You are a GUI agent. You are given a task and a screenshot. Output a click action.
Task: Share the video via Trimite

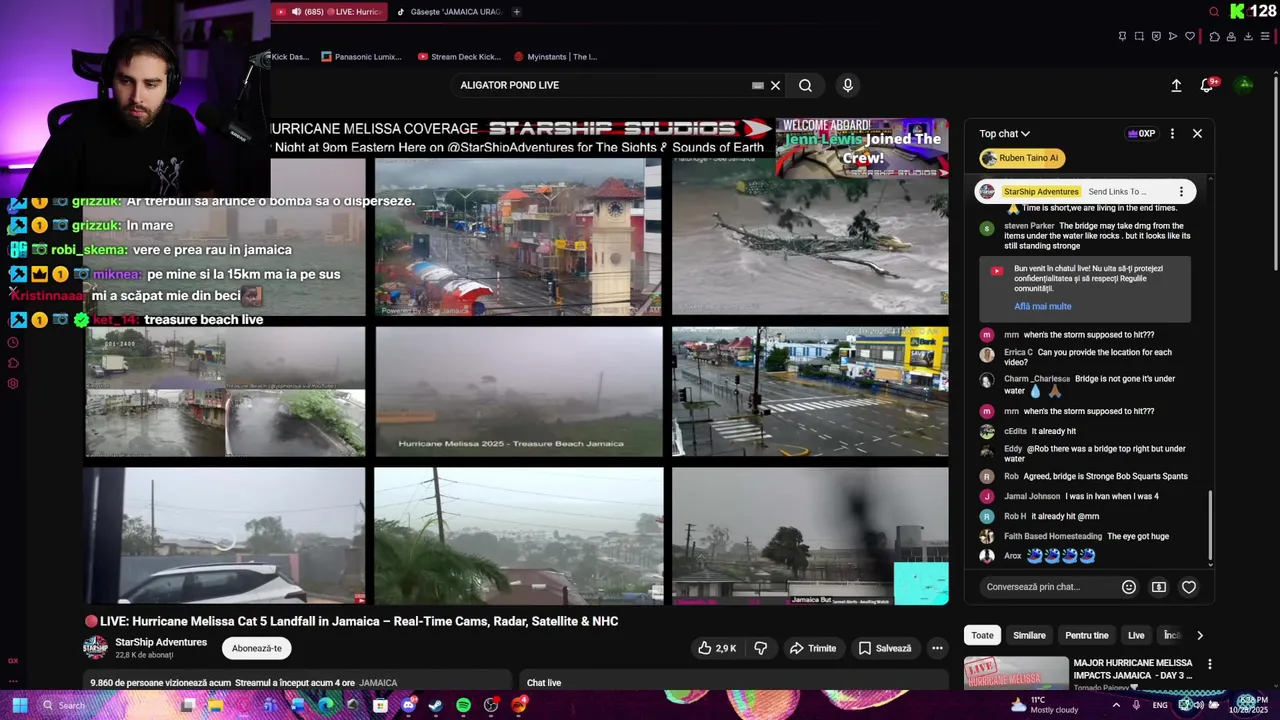[813, 648]
